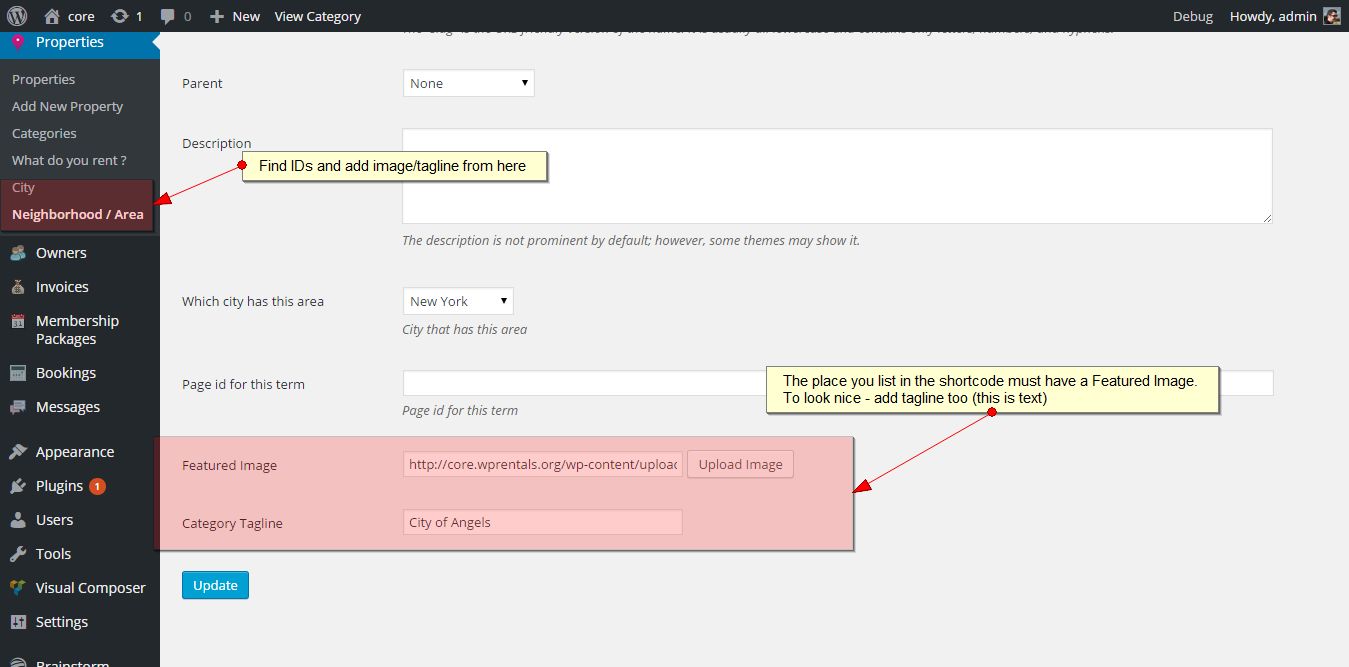Click the Visual Composer icon
1349x667 pixels.
[18, 588]
